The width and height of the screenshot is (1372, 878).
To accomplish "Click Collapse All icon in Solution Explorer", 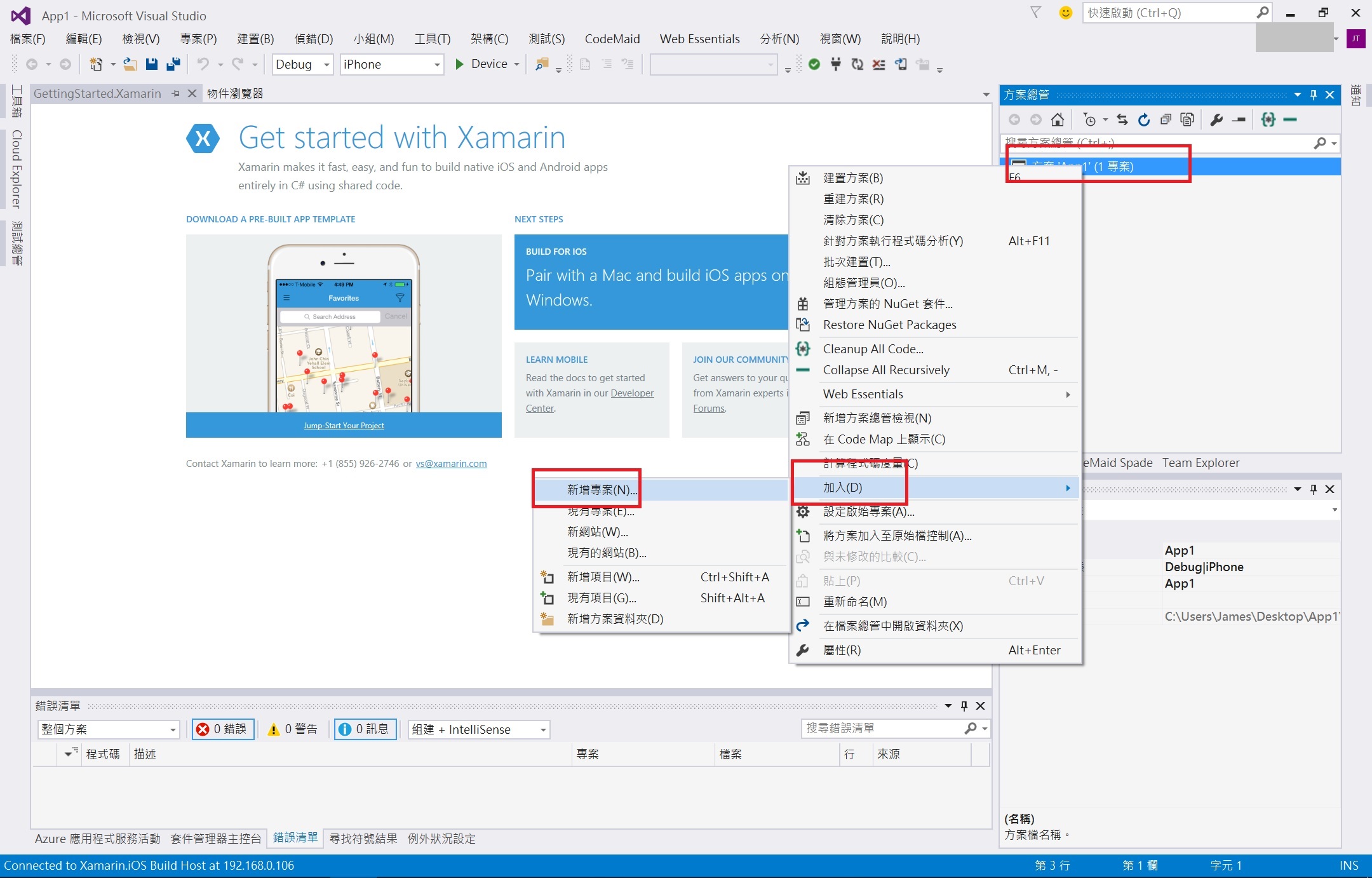I will [x=1166, y=119].
